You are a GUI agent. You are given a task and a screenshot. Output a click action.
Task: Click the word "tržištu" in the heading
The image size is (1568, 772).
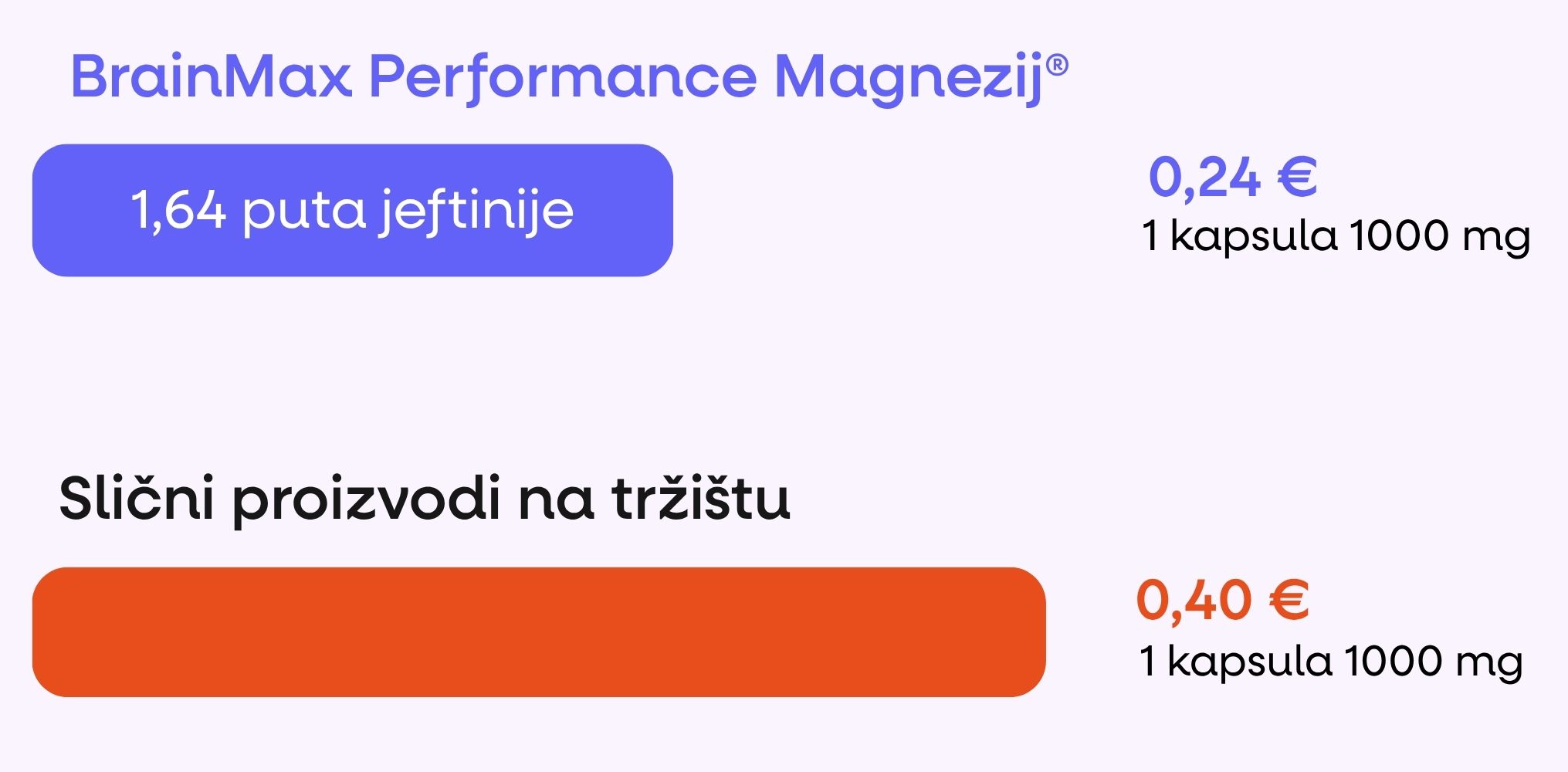tap(701, 499)
